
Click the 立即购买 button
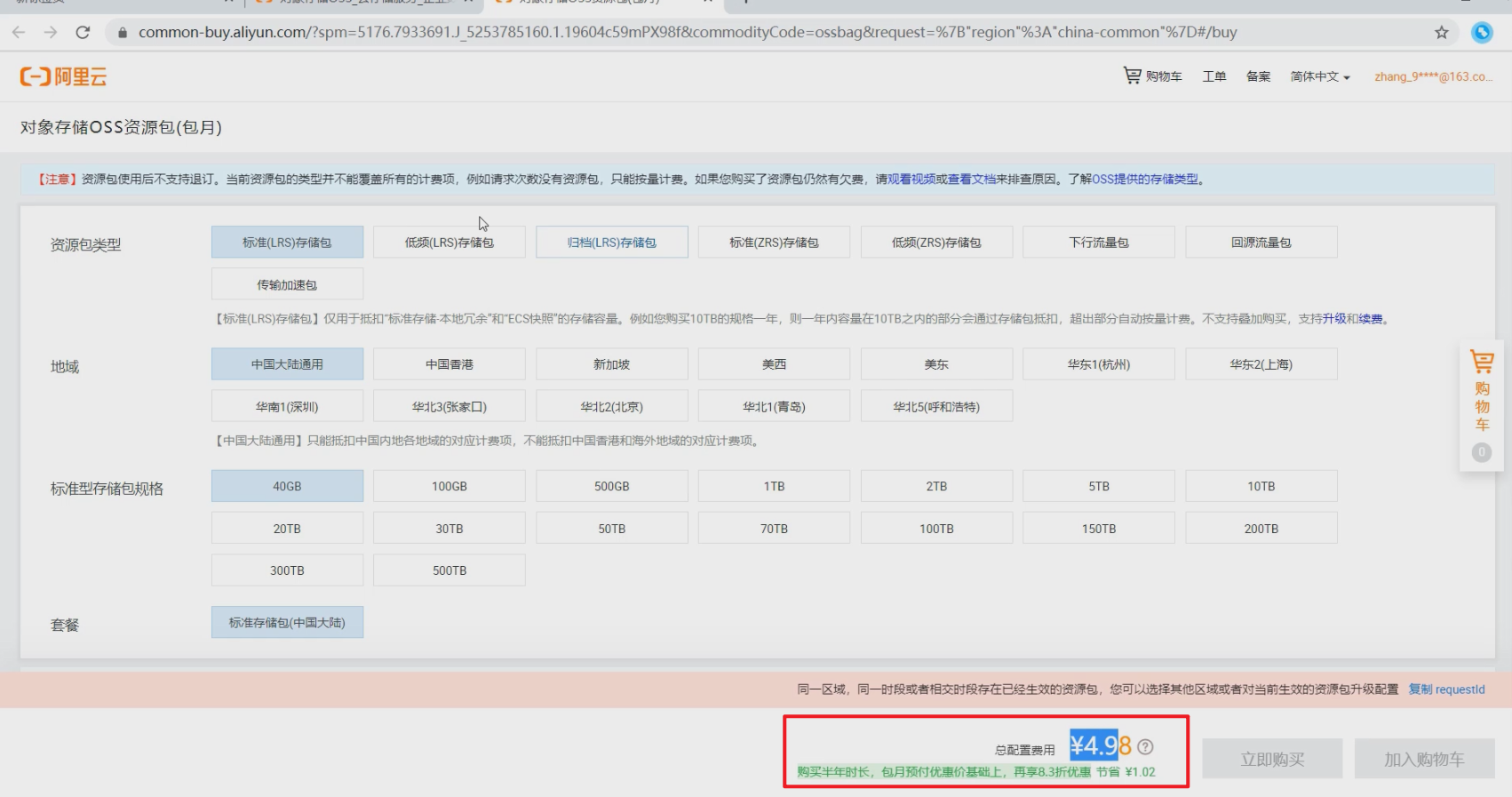tap(1272, 760)
